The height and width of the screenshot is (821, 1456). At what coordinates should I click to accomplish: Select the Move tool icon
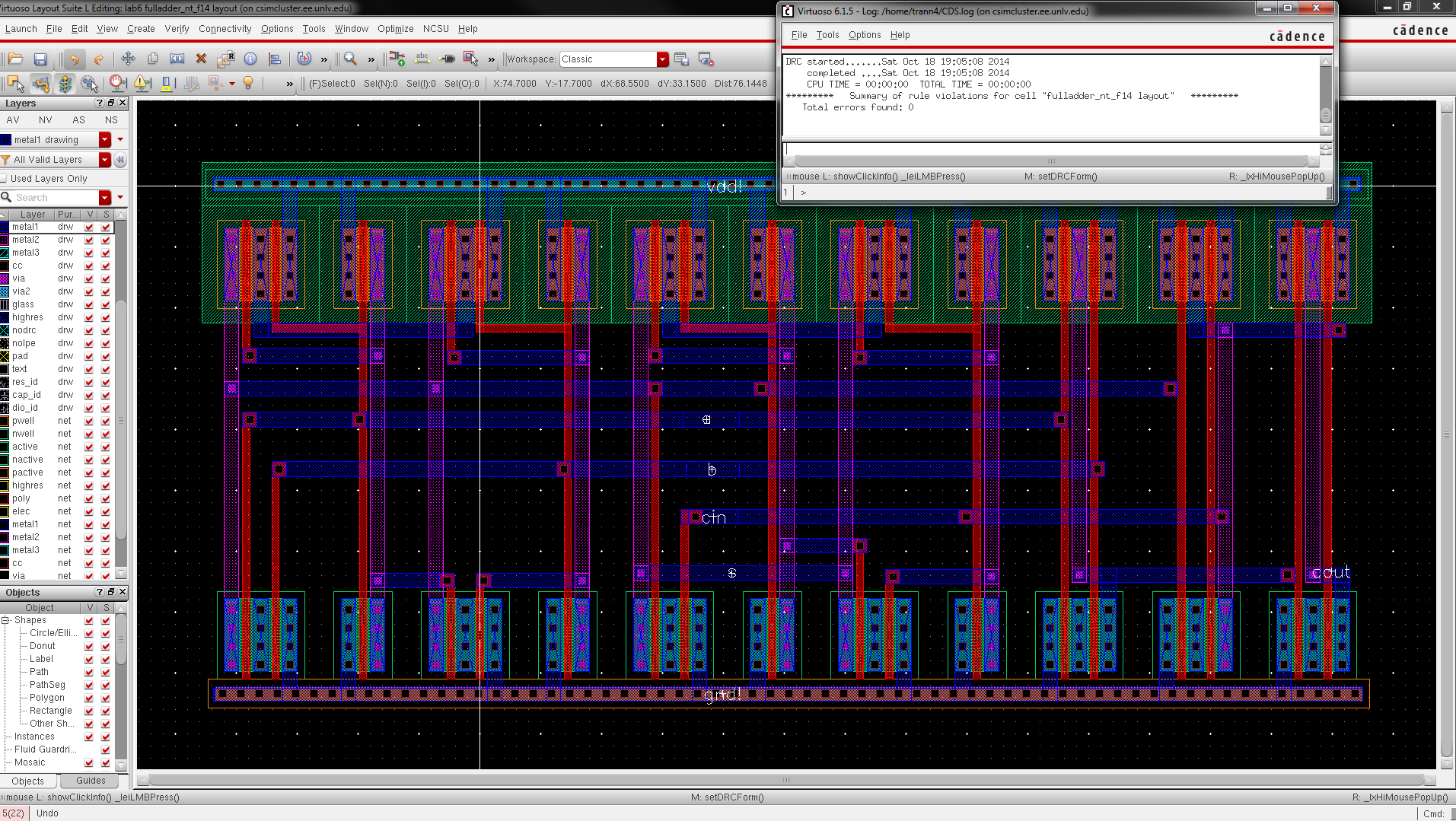(x=128, y=59)
